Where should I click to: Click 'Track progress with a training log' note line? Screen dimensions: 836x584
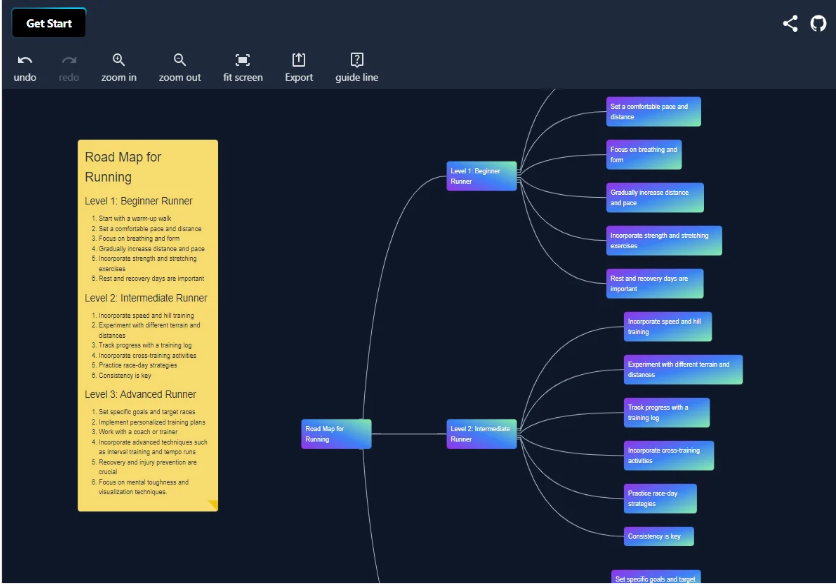pyautogui.click(x=145, y=345)
